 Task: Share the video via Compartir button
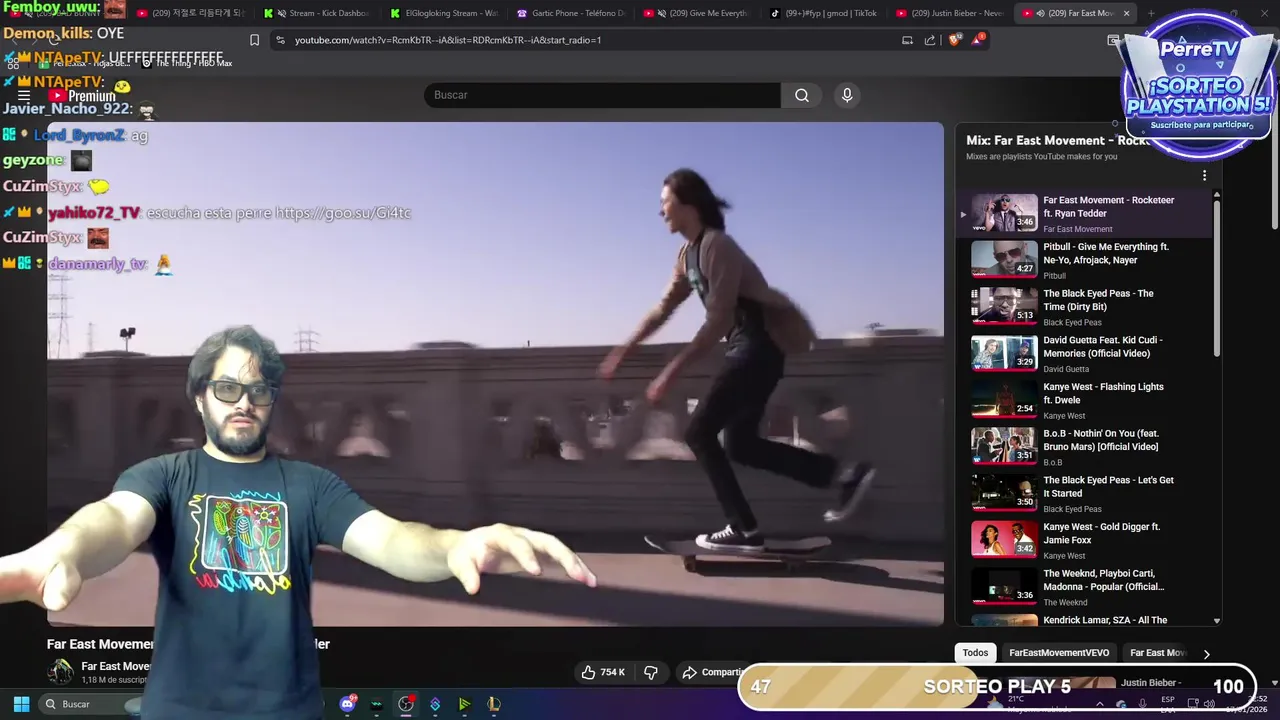coord(712,672)
